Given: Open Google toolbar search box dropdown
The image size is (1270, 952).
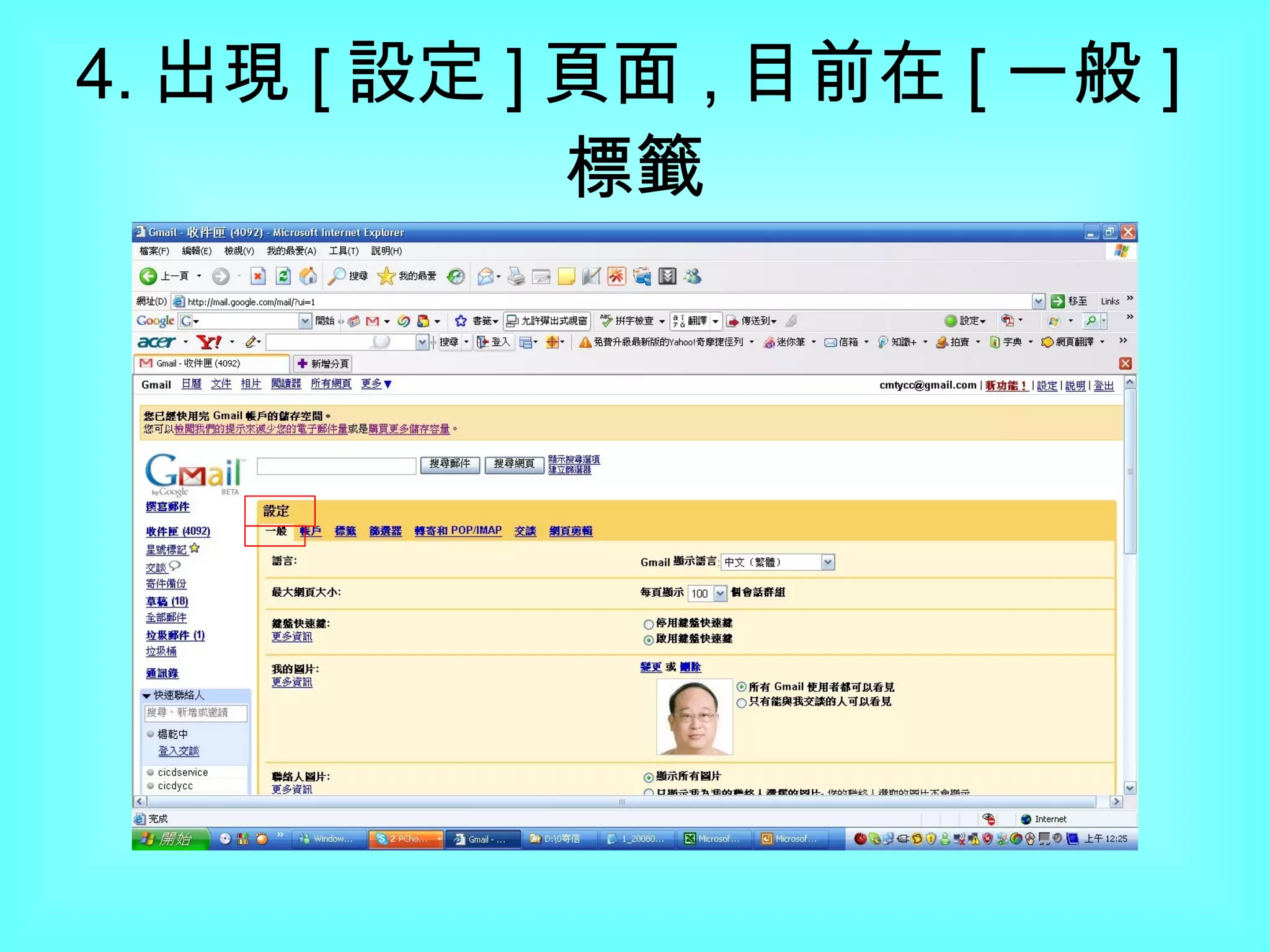Looking at the screenshot, I should click(x=304, y=321).
